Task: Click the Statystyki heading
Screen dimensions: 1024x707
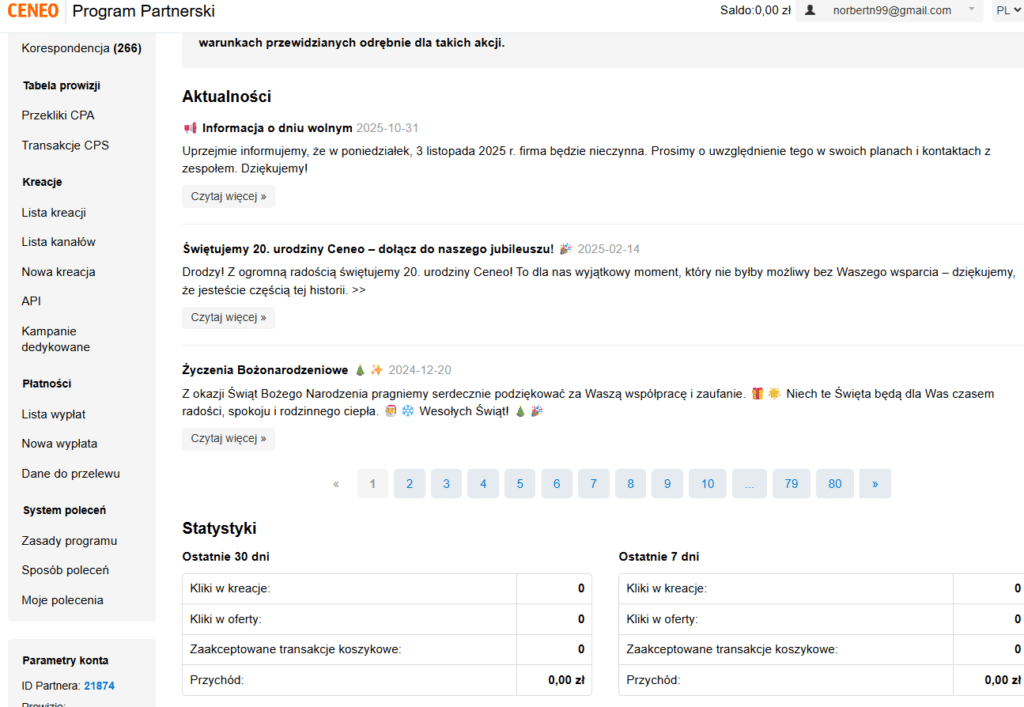Action: click(x=219, y=528)
